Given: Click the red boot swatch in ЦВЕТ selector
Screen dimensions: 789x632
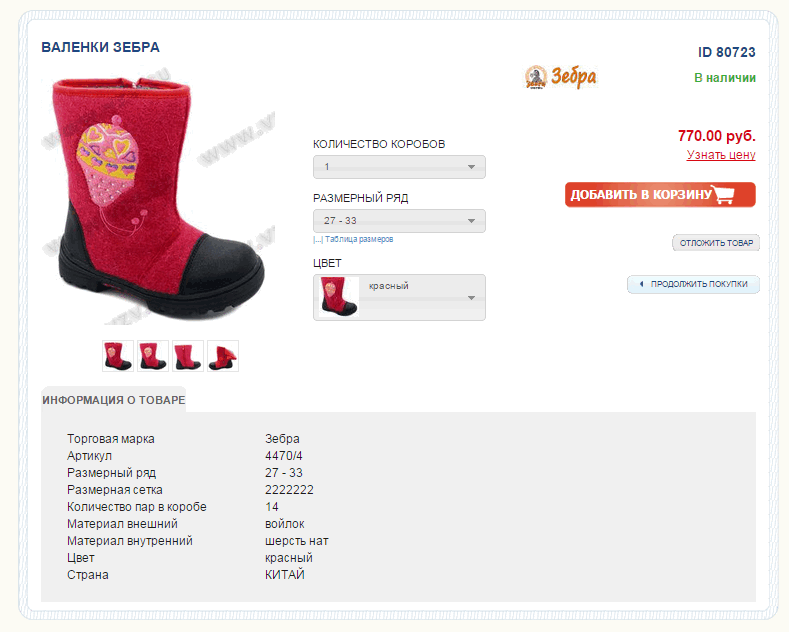Looking at the screenshot, I should coord(339,297).
